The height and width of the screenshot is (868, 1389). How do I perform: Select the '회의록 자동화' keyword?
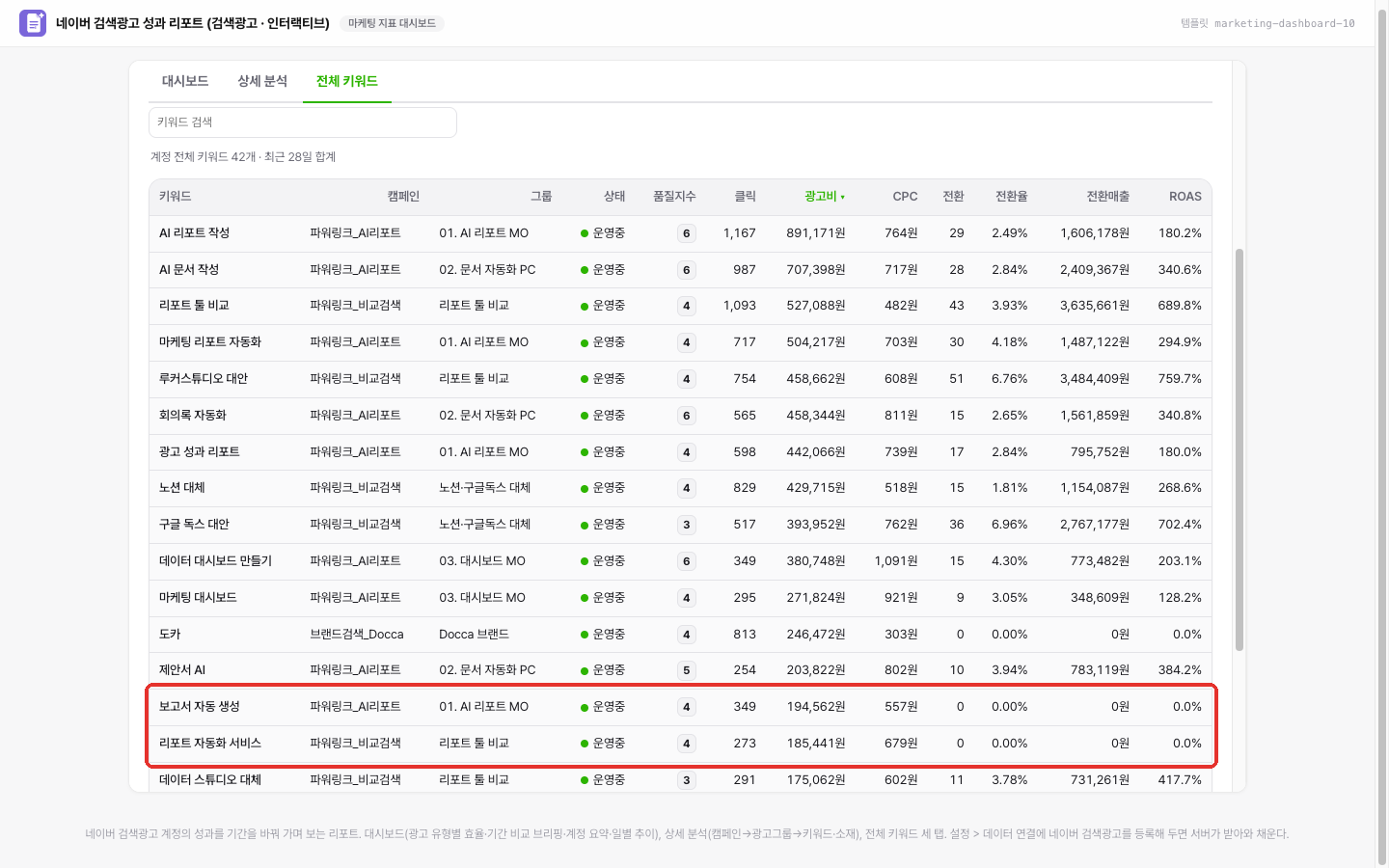point(193,416)
